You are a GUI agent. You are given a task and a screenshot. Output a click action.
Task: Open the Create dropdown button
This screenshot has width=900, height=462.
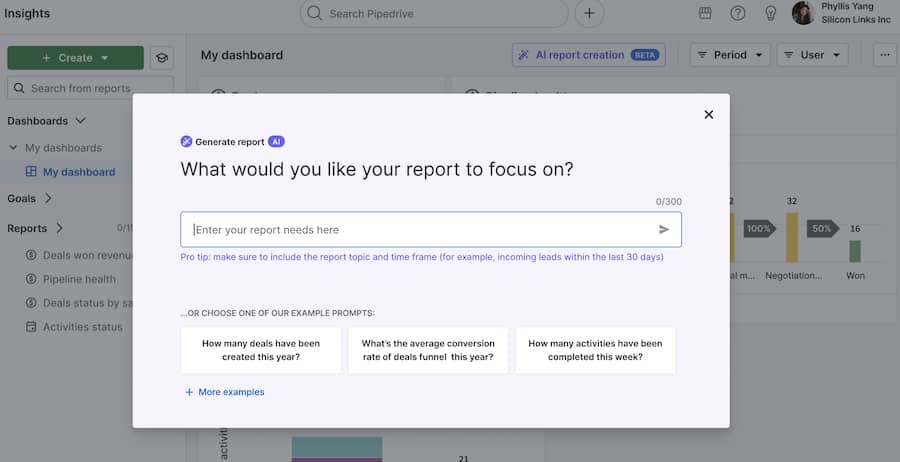click(x=75, y=58)
